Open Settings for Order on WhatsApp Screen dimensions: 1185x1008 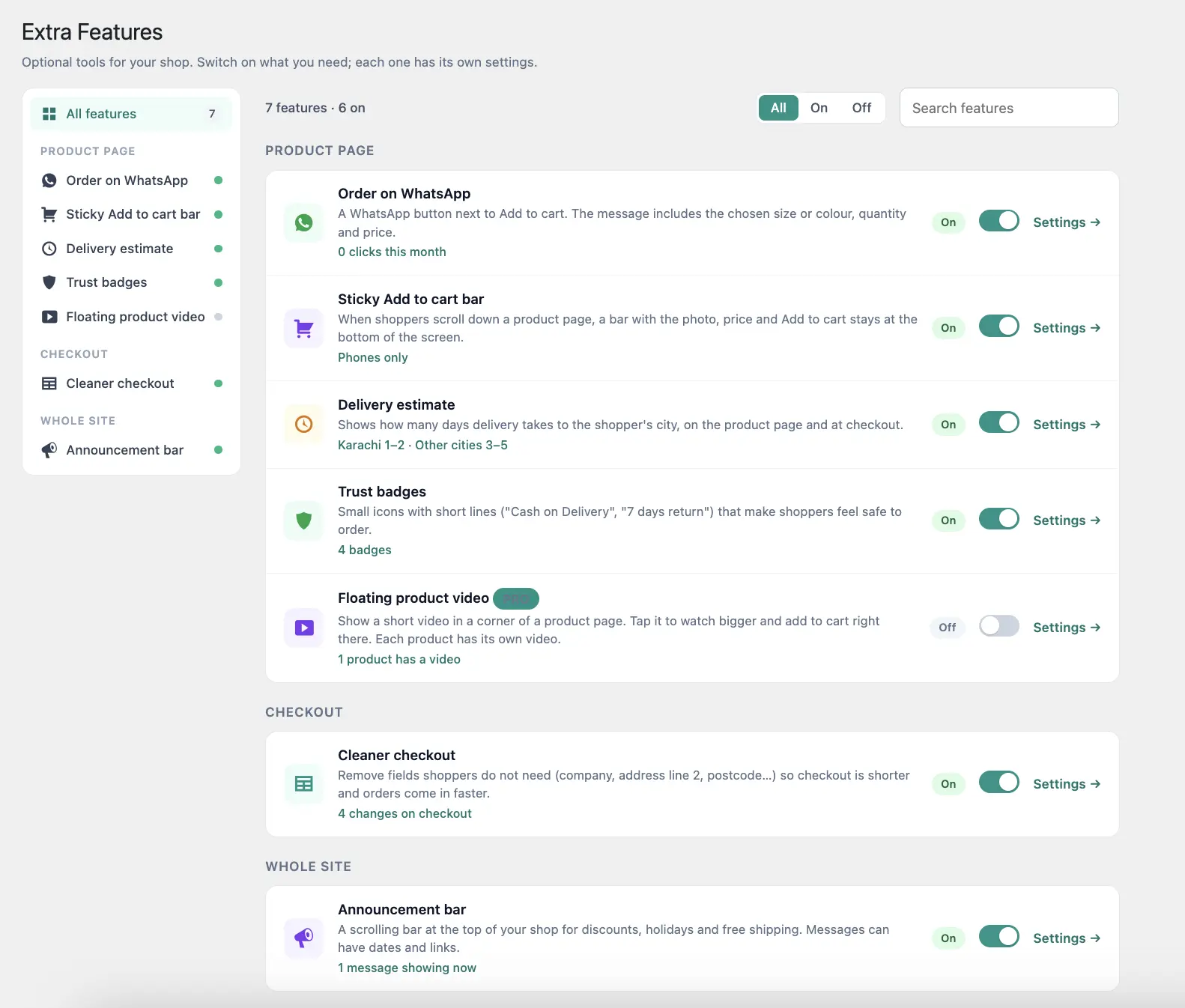[x=1067, y=222]
